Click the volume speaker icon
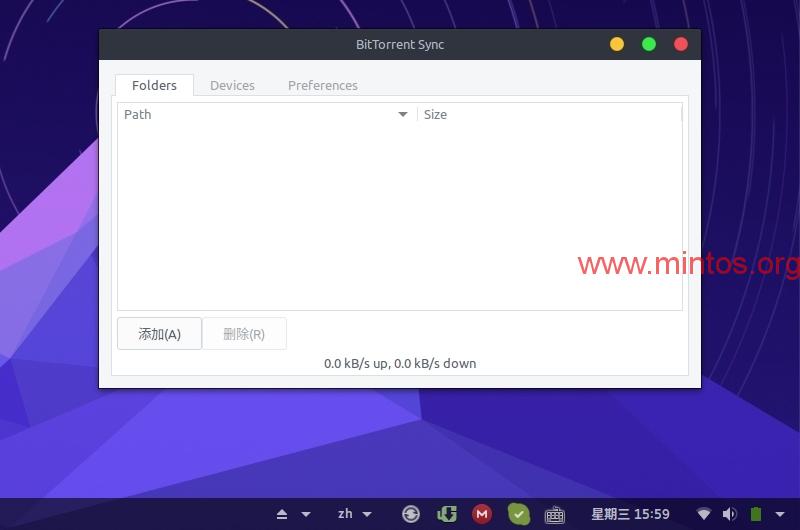Screen dimensions: 800x530 pyautogui.click(x=730, y=514)
